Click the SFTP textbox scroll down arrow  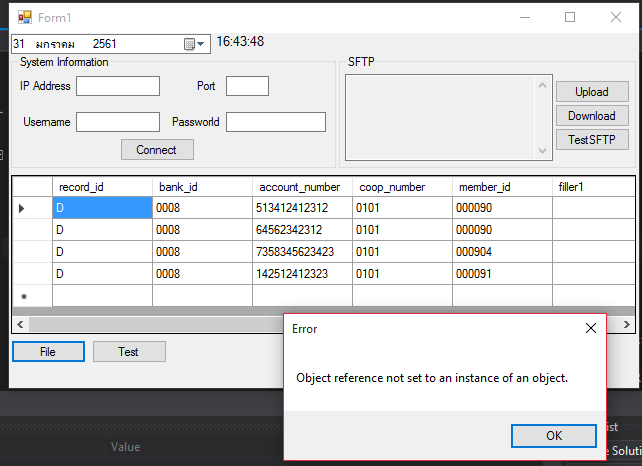(x=543, y=151)
